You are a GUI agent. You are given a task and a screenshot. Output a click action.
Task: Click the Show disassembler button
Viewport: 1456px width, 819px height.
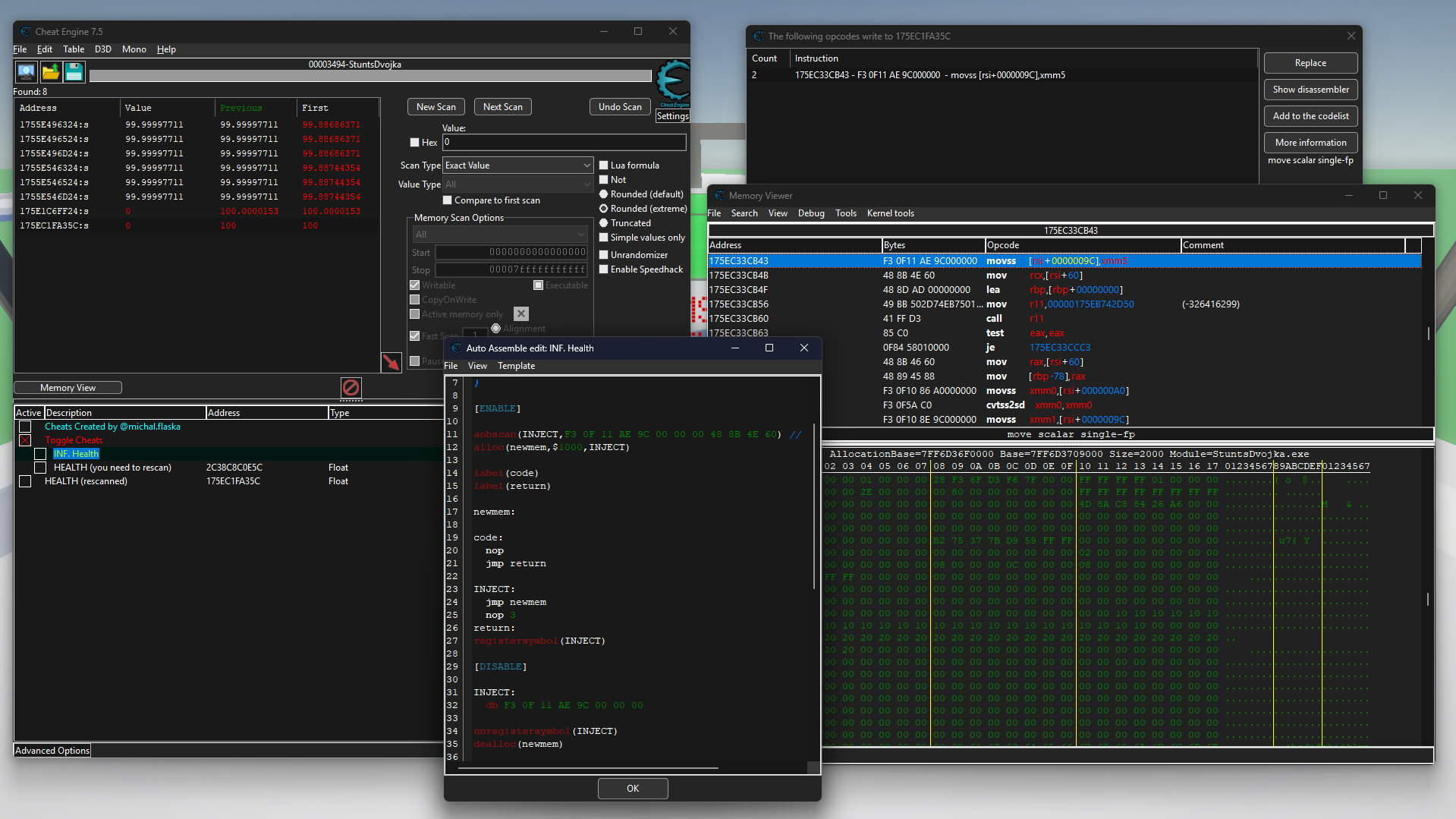click(1310, 90)
